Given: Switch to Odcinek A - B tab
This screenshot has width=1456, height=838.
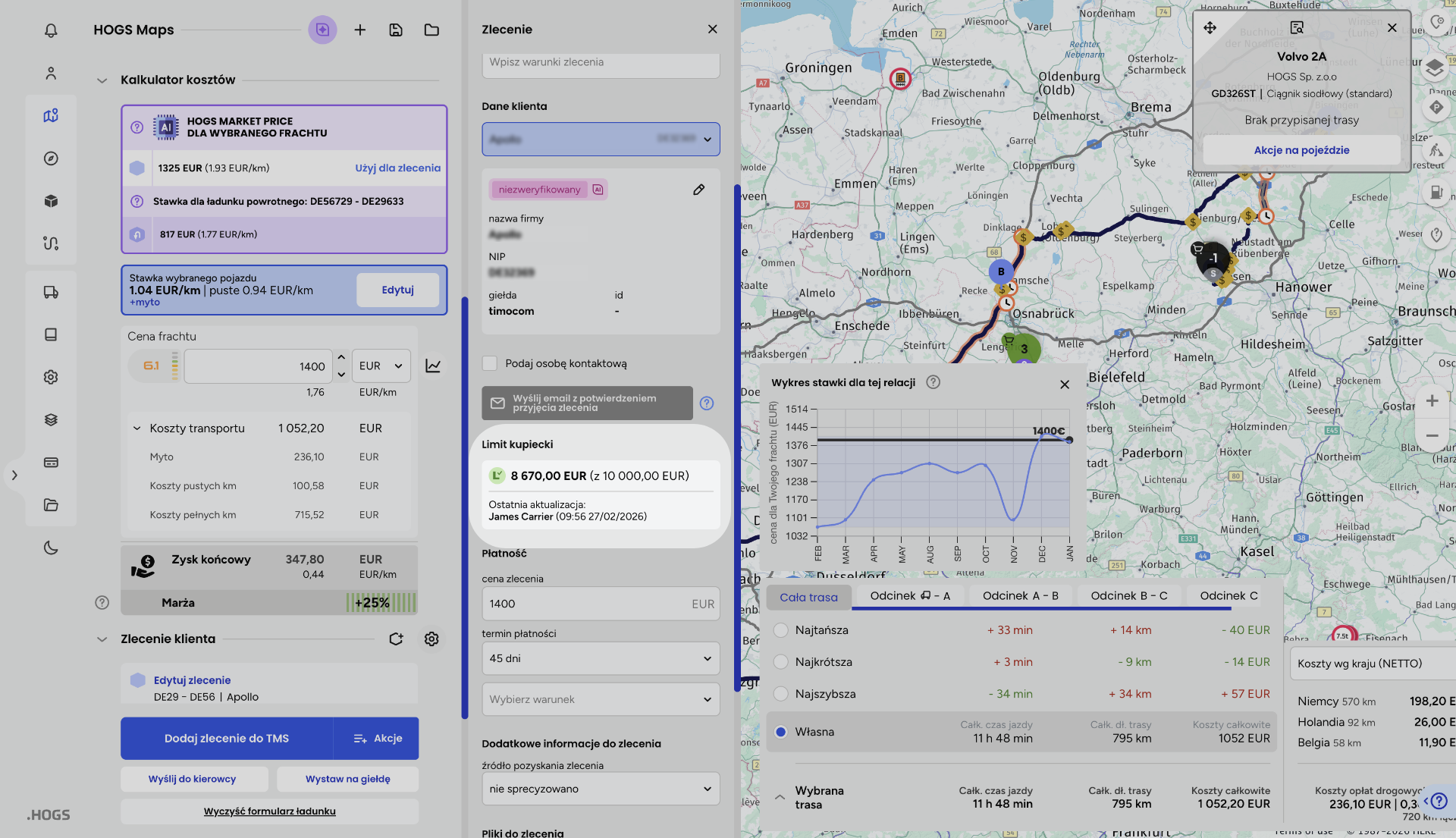Looking at the screenshot, I should [1020, 596].
